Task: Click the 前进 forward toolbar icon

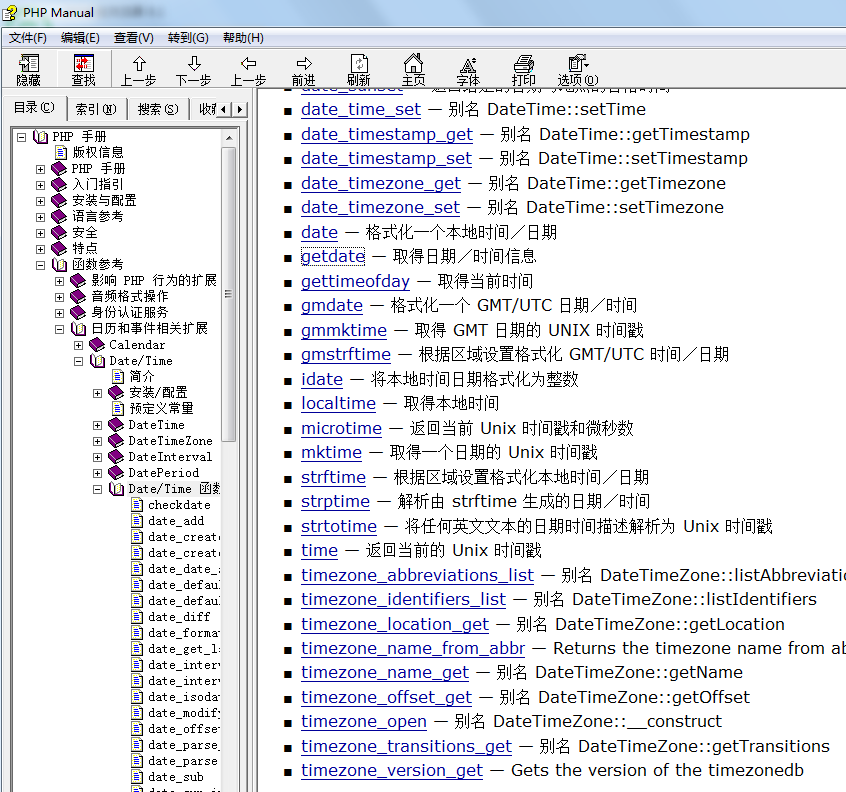Action: pyautogui.click(x=304, y=69)
